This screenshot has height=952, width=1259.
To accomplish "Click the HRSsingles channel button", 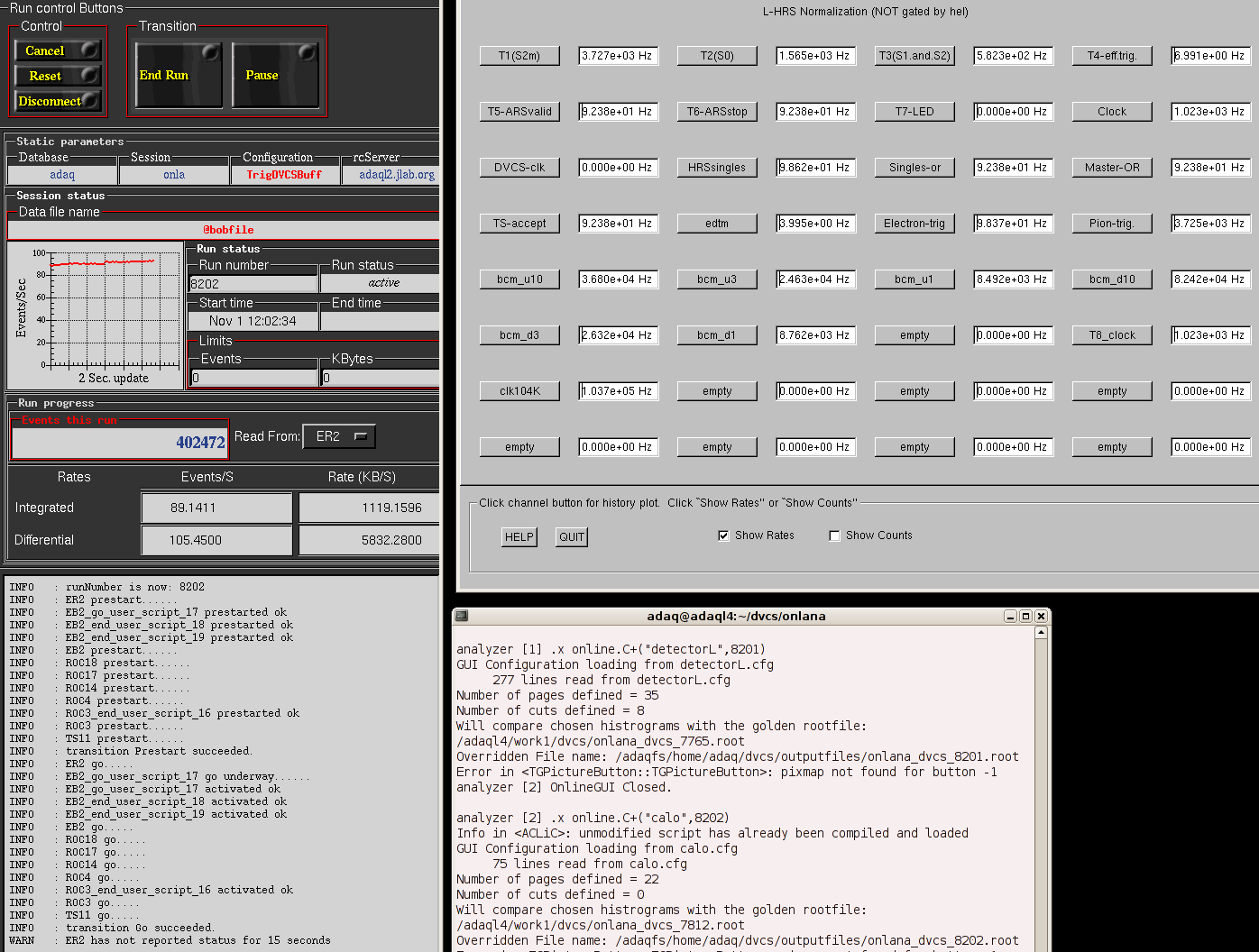I will coord(717,168).
